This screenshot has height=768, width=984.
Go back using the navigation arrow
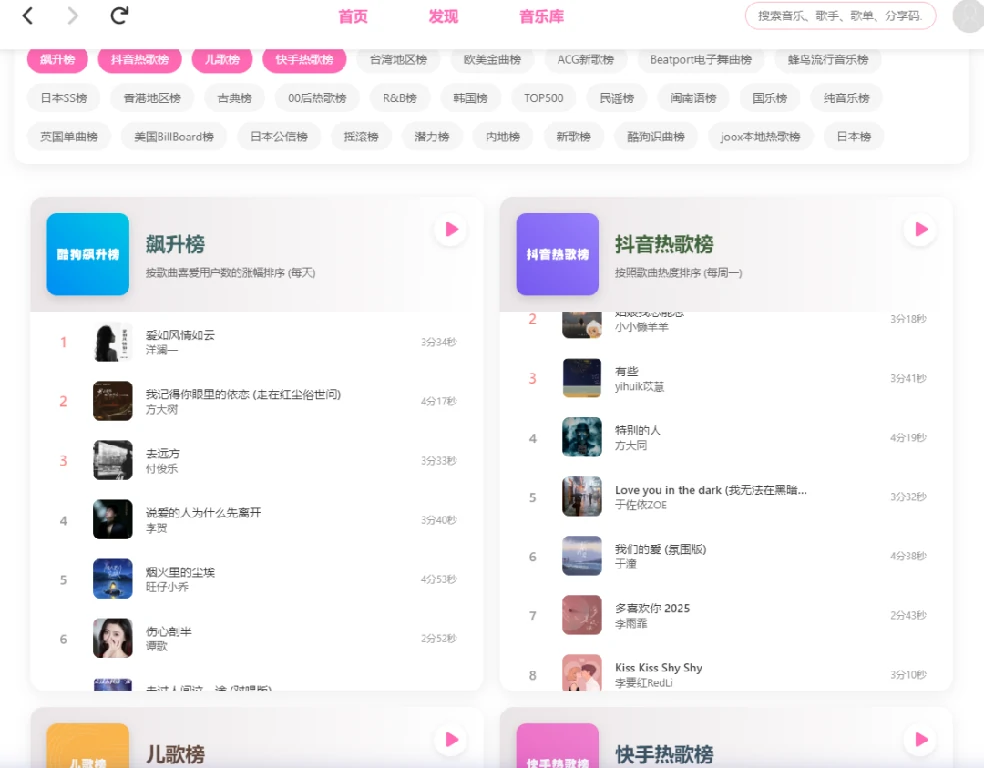pyautogui.click(x=27, y=16)
